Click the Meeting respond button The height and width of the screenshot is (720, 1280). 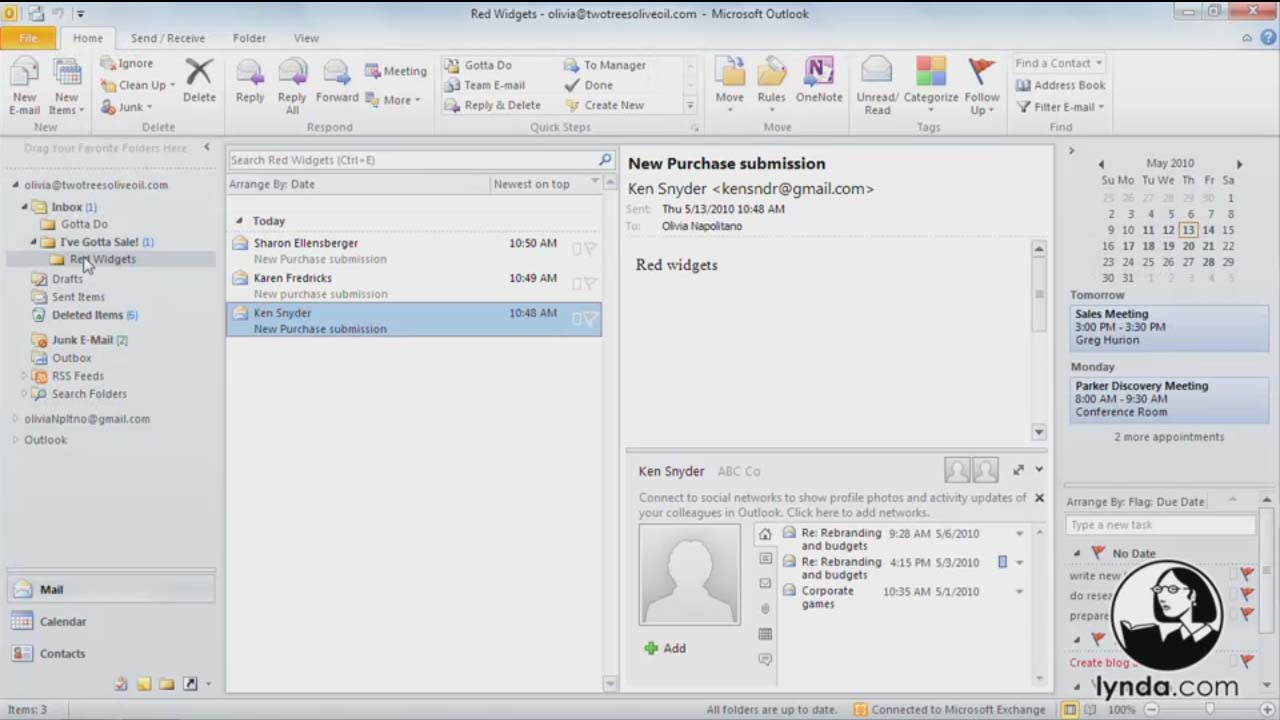[396, 71]
